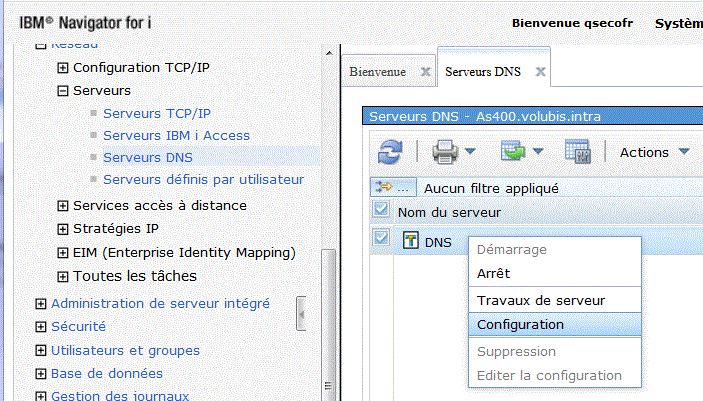Open Serveurs définis par utilisateur link
703x401 pixels.
[204, 179]
